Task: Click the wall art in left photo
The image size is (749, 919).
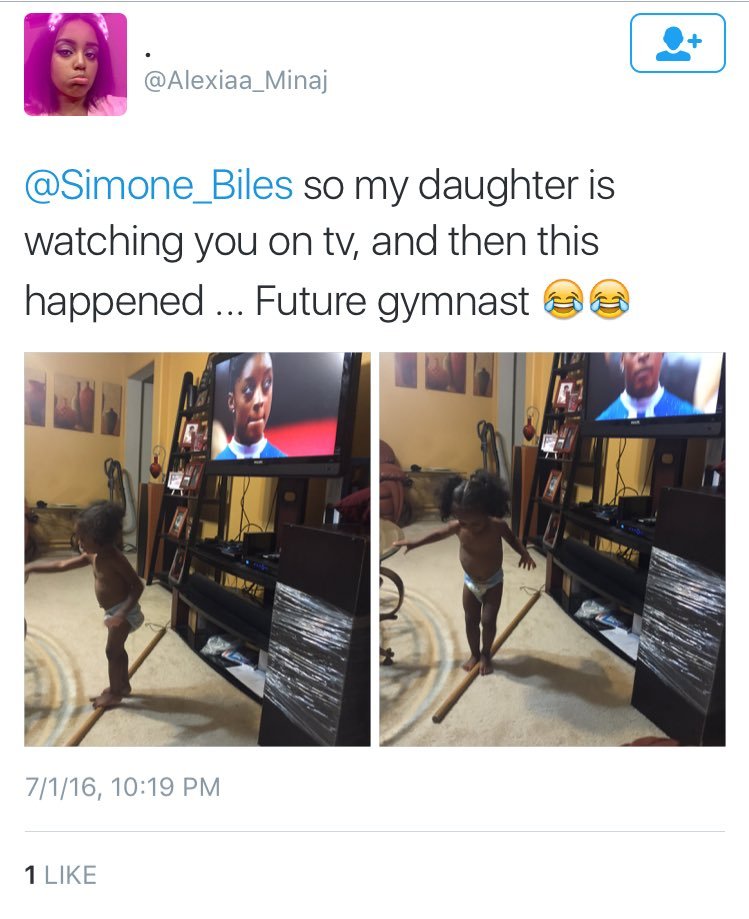Action: pyautogui.click(x=73, y=403)
